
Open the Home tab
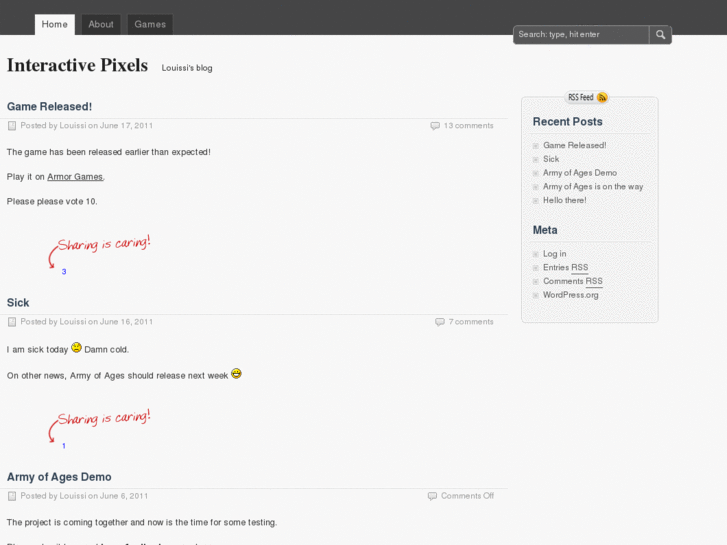(x=55, y=24)
